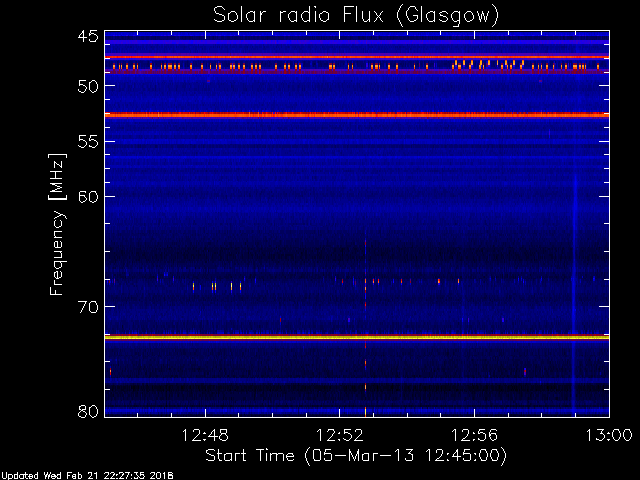
Task: Click the '13:00' time tick label
Action: 609,435
